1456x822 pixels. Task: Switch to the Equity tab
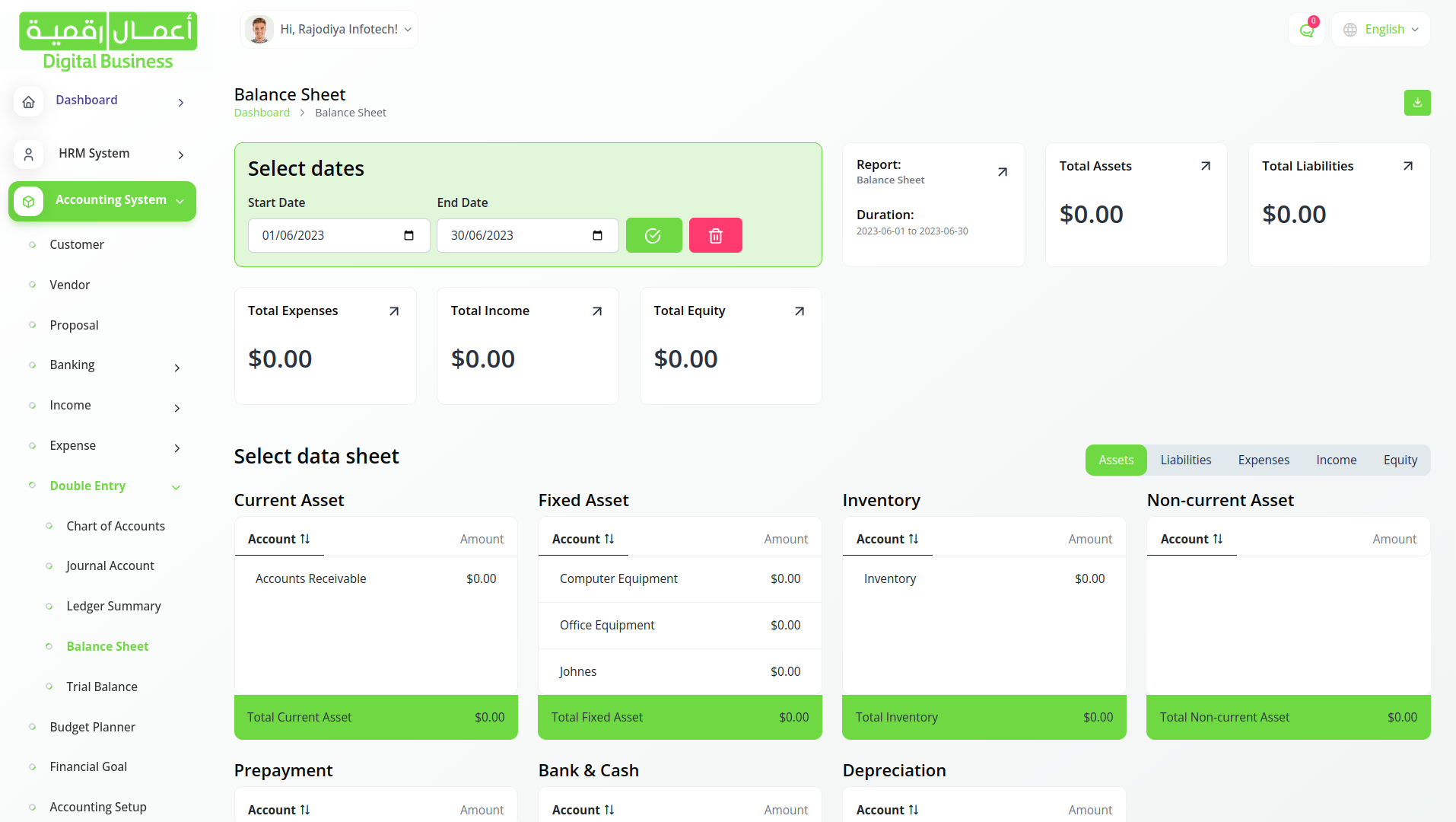point(1400,460)
